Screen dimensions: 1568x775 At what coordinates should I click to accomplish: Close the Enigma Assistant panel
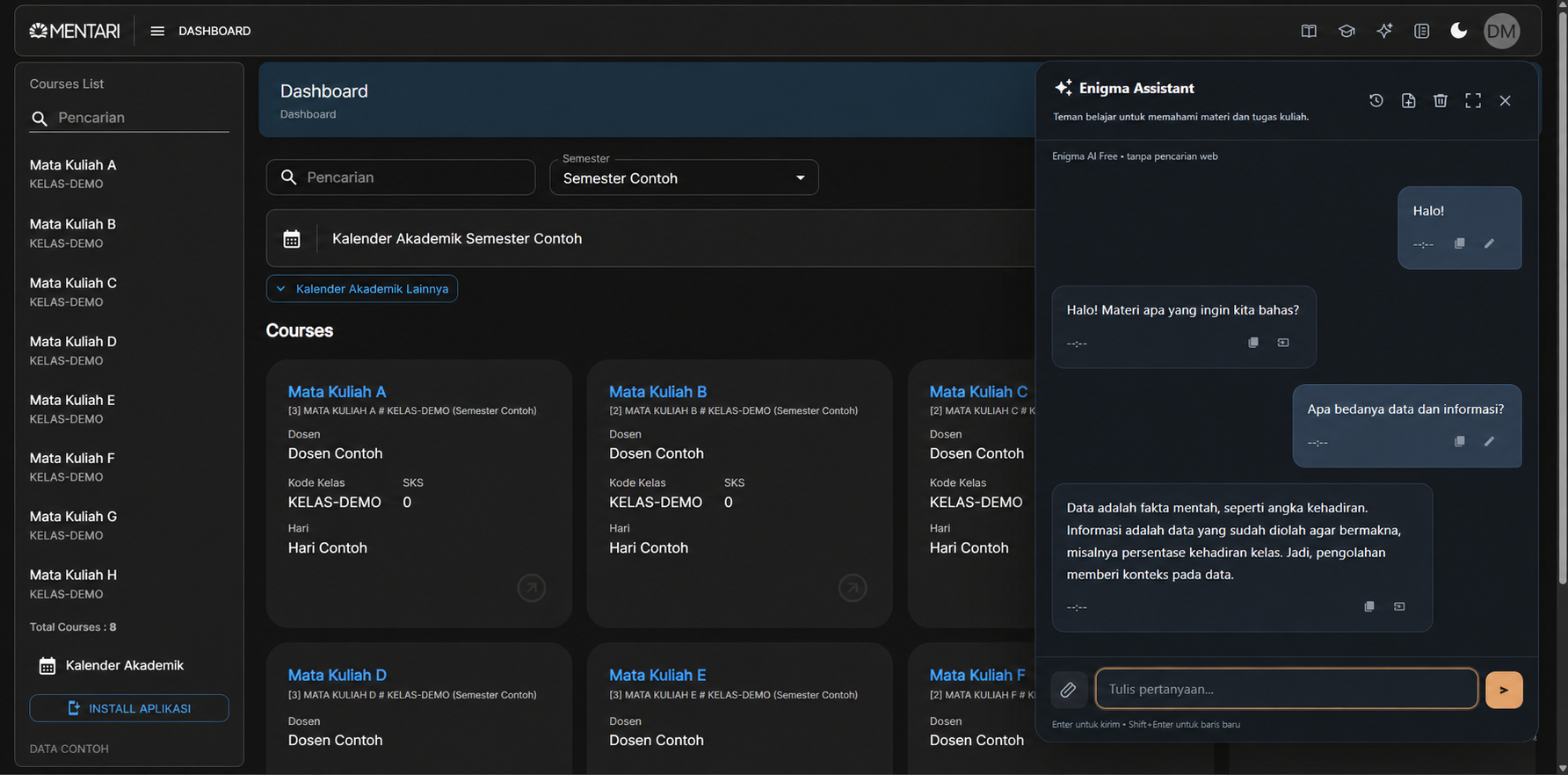pos(1505,100)
